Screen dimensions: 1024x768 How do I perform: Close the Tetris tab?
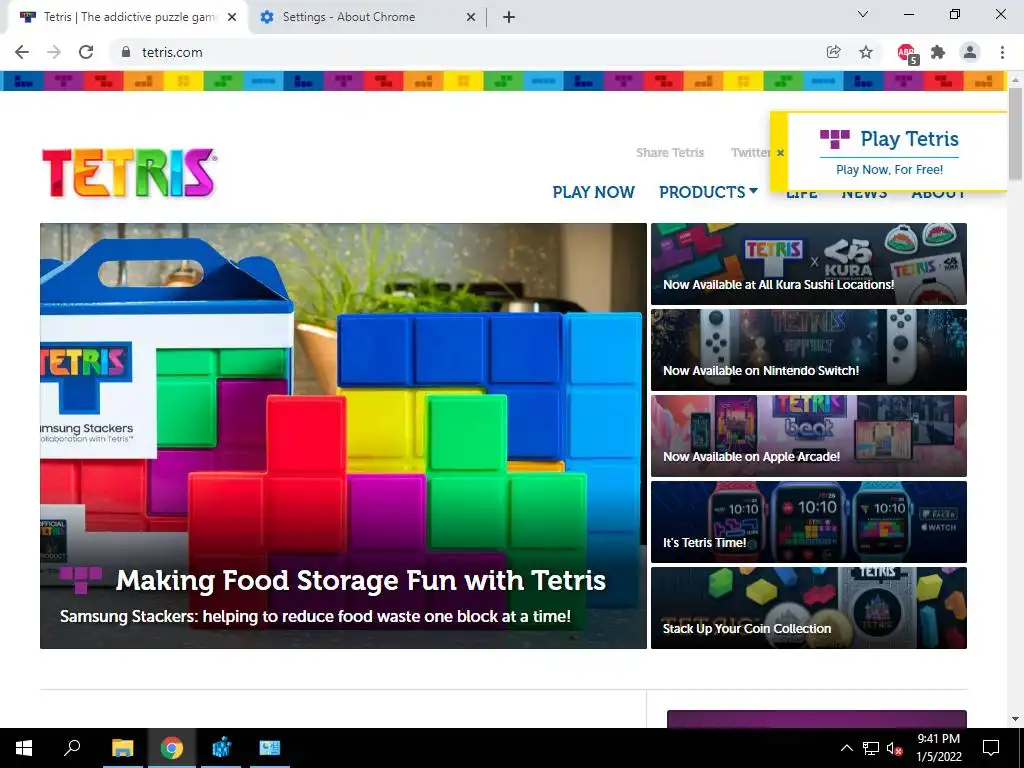coord(232,18)
